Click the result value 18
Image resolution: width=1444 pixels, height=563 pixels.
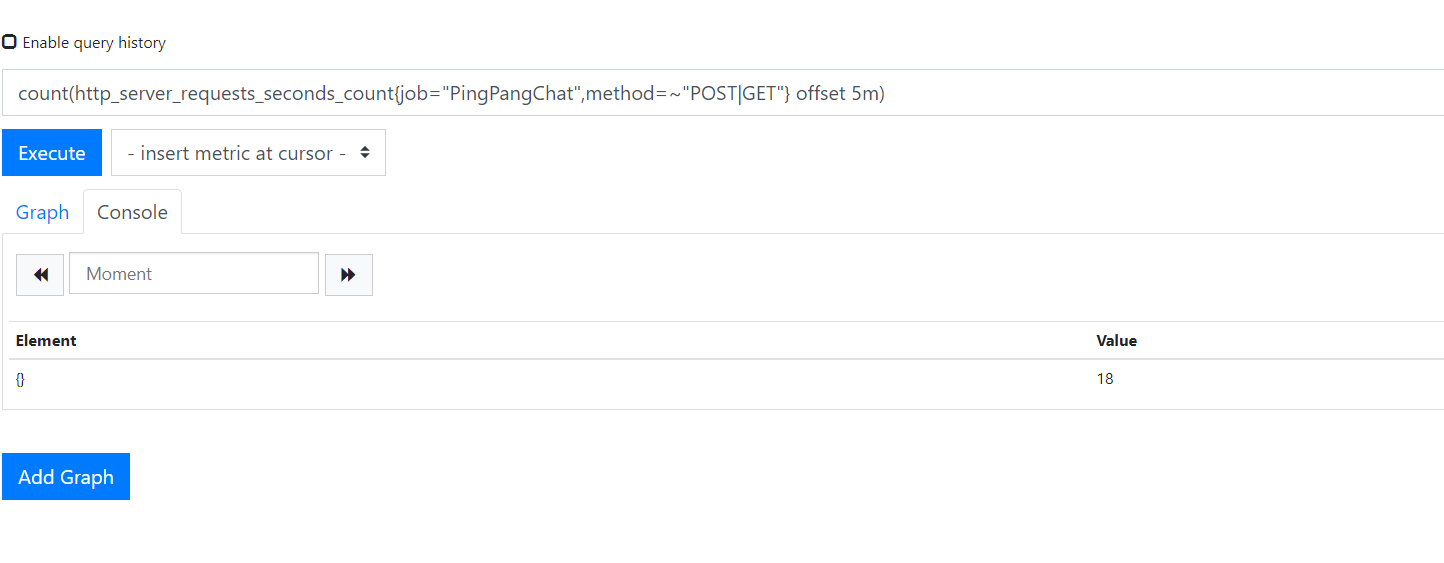[1105, 379]
